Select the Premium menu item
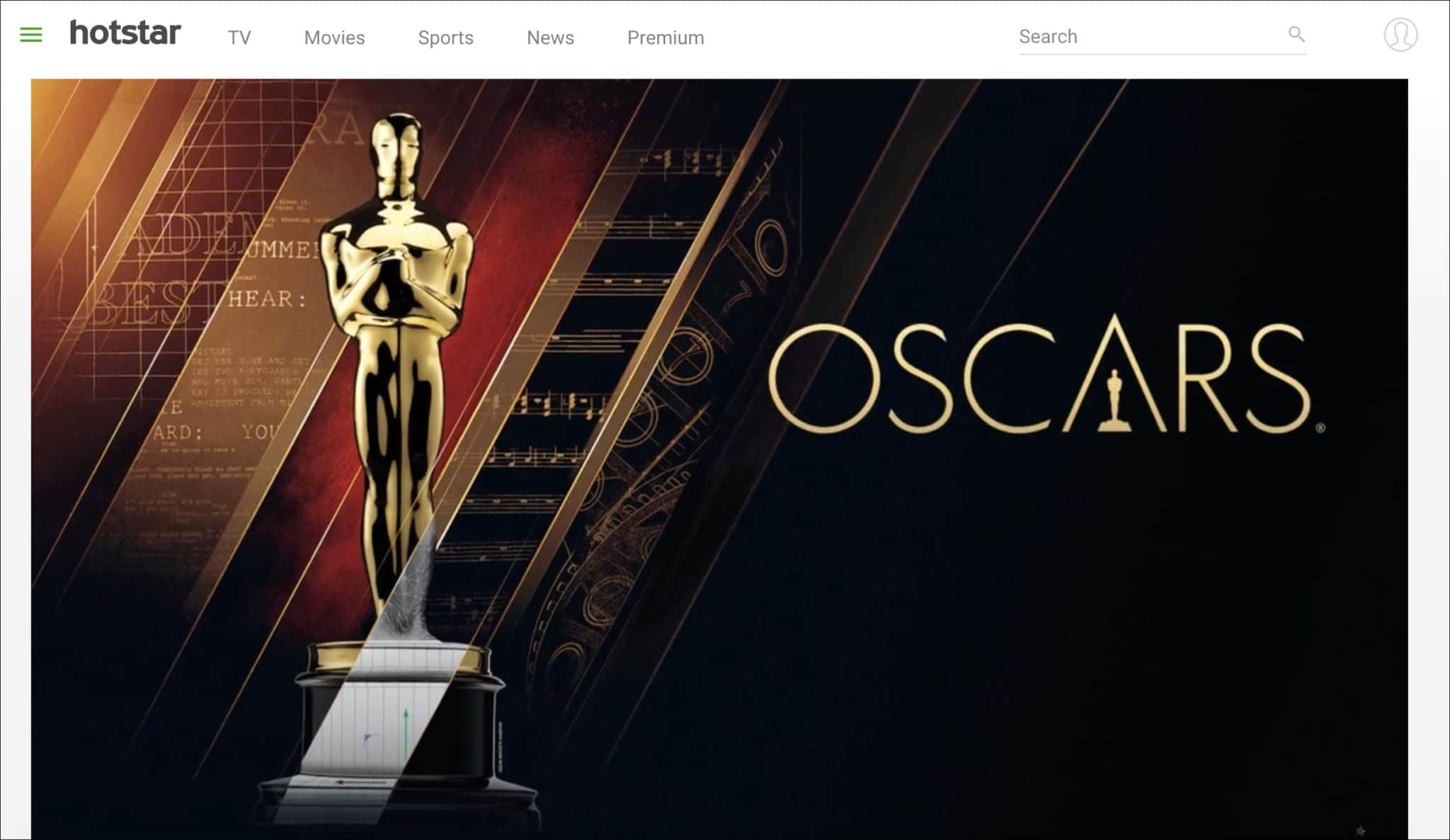This screenshot has height=840, width=1450. (x=666, y=38)
